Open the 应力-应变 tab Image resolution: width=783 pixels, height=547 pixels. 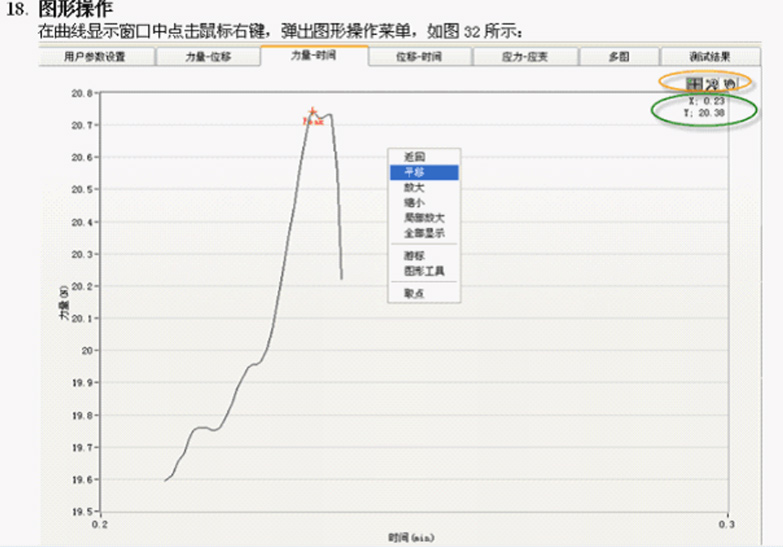coord(525,57)
